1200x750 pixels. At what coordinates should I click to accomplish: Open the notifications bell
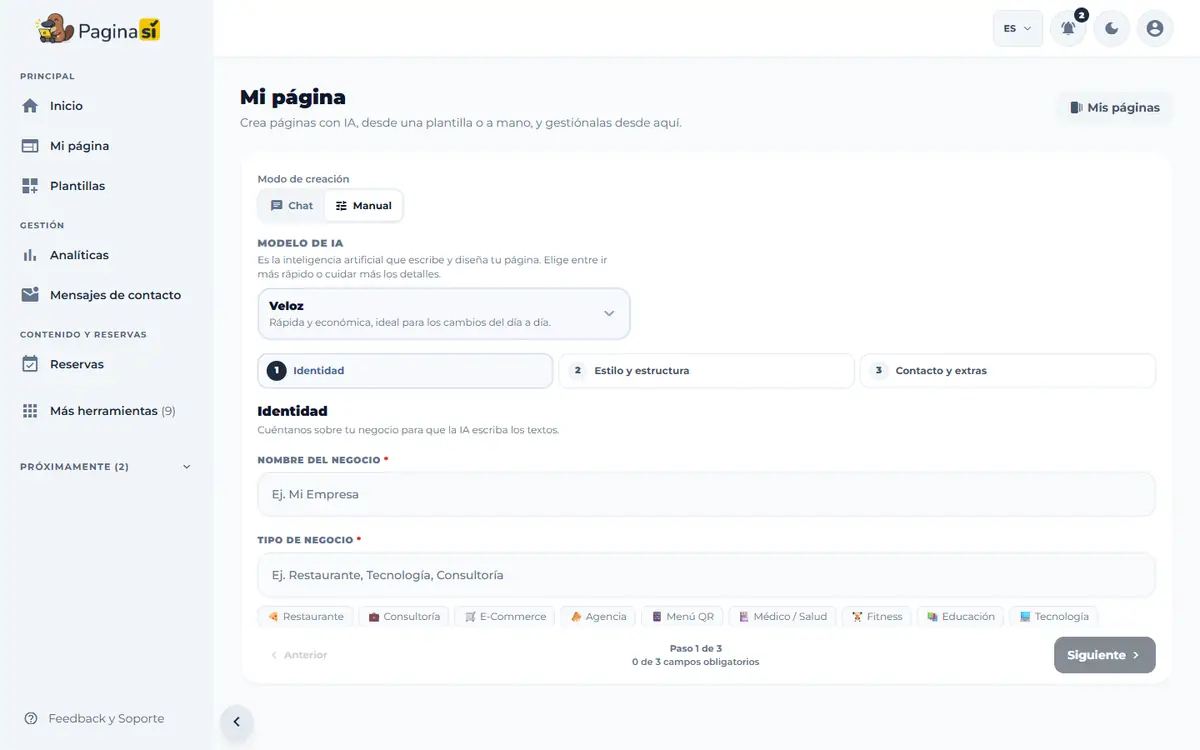[x=1068, y=28]
